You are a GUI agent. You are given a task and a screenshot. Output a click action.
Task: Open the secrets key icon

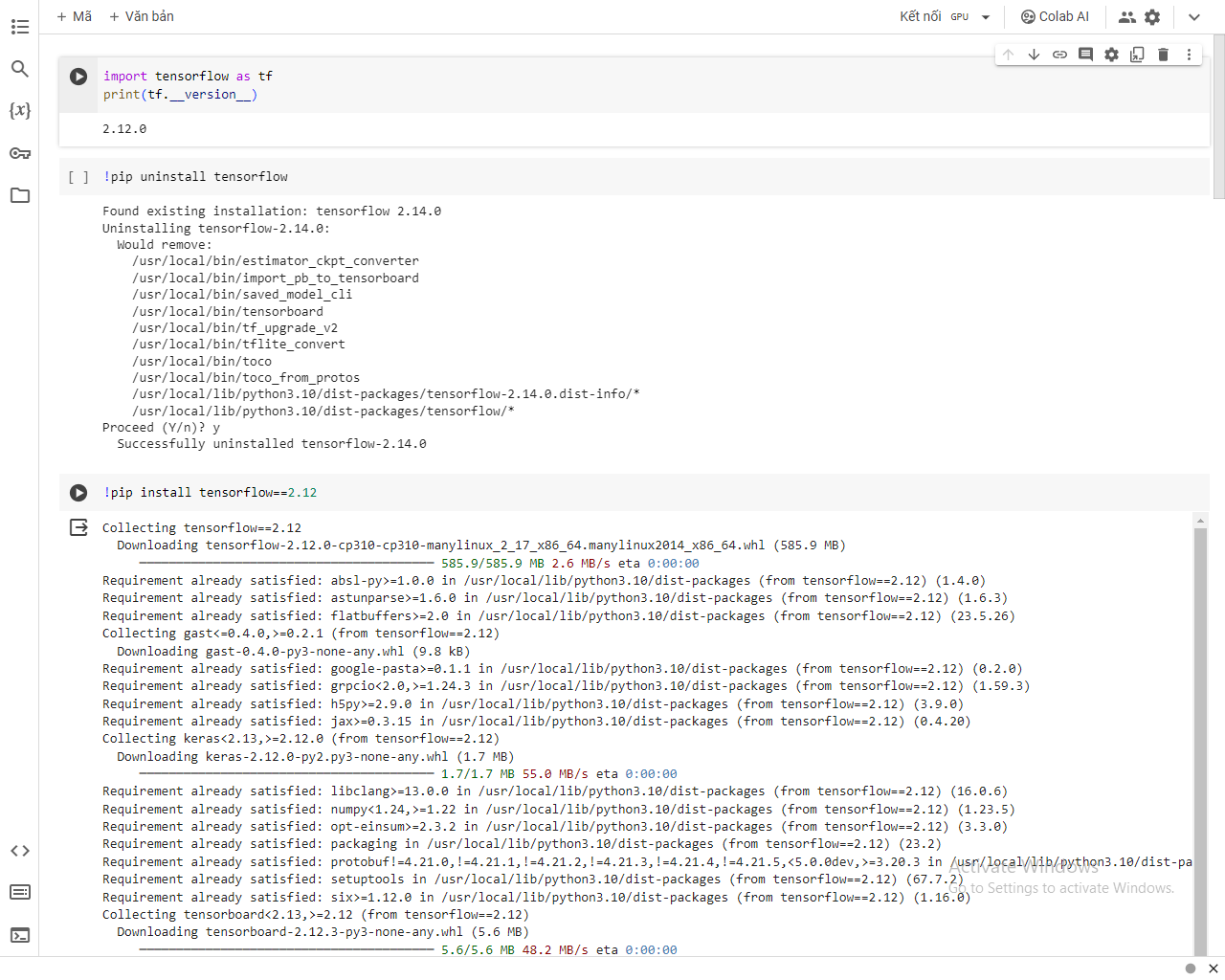tap(20, 153)
